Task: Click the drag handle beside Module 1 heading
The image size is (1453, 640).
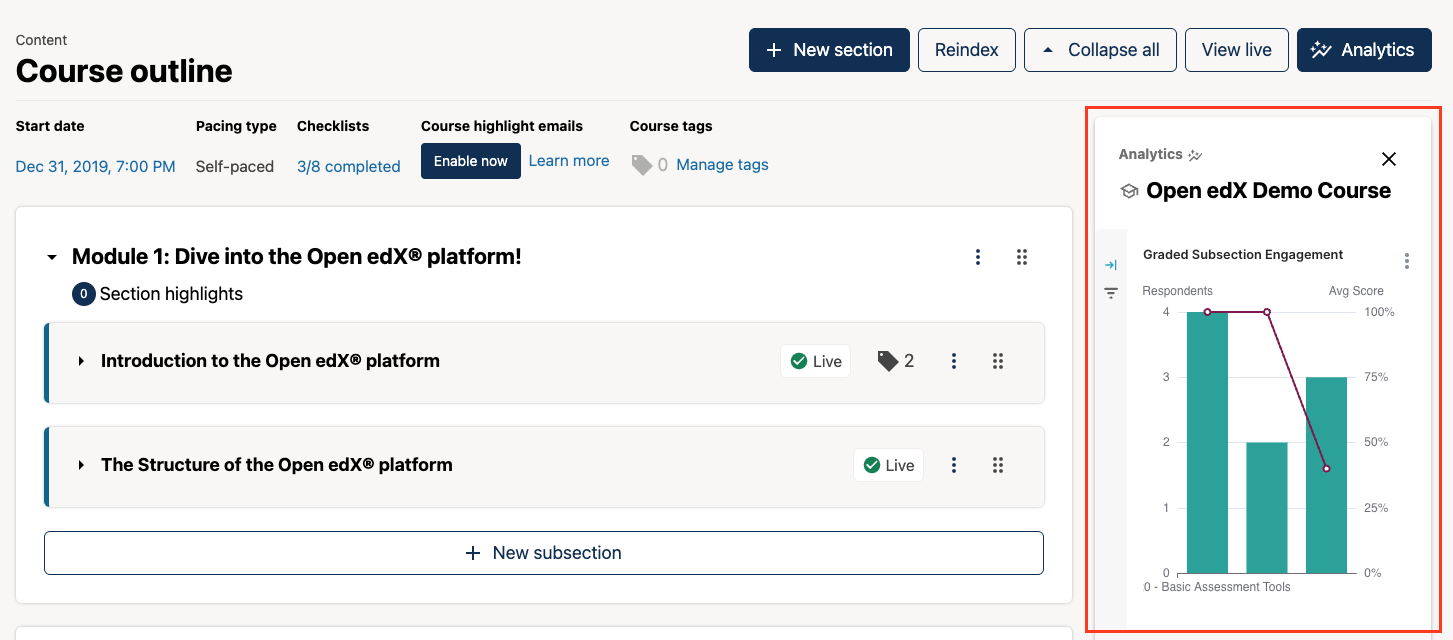Action: point(1022,257)
